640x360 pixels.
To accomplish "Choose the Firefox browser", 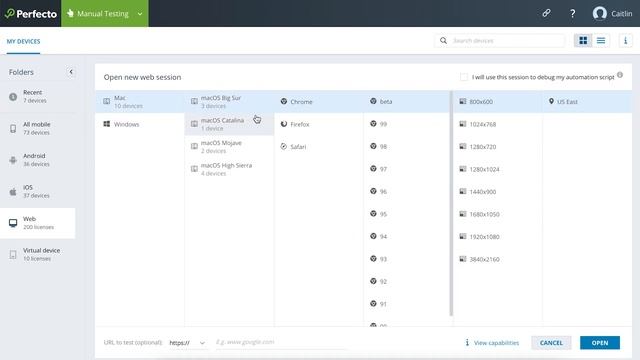I will 318,124.
